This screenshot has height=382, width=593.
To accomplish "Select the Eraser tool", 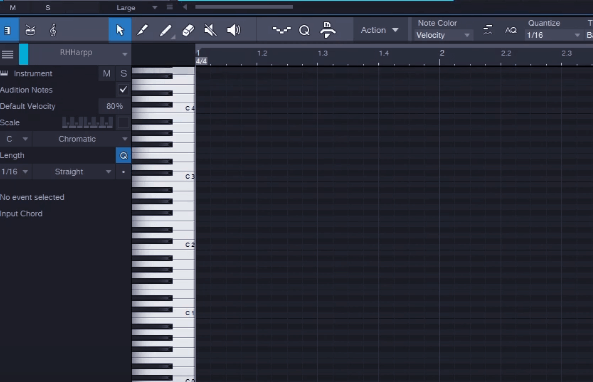I will 188,30.
